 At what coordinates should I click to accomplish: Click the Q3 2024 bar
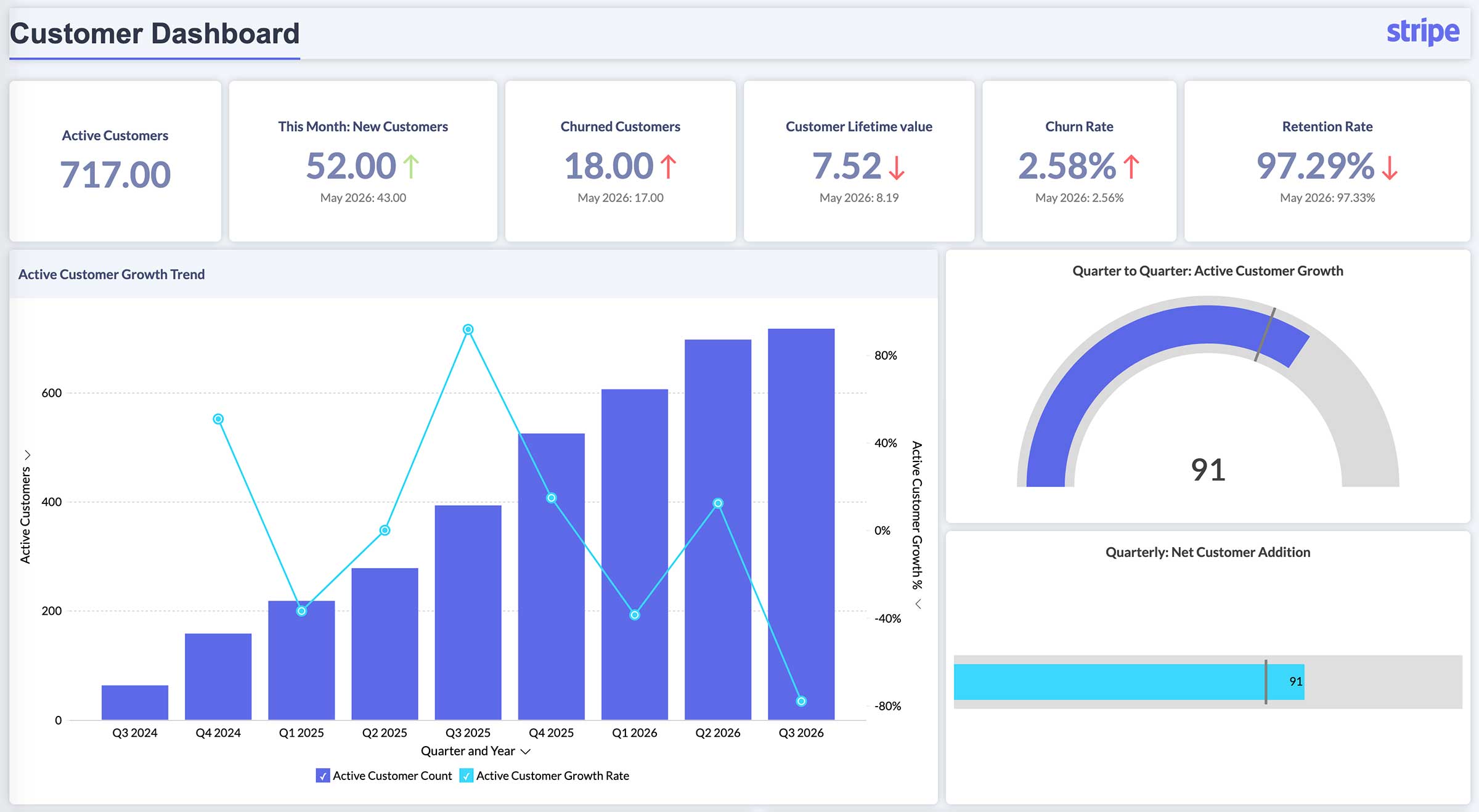coord(135,702)
